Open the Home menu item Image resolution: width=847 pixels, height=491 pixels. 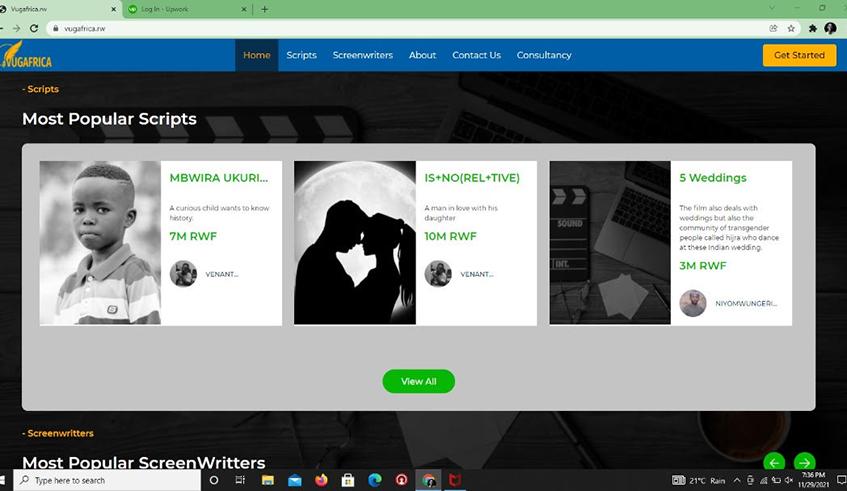(x=257, y=55)
